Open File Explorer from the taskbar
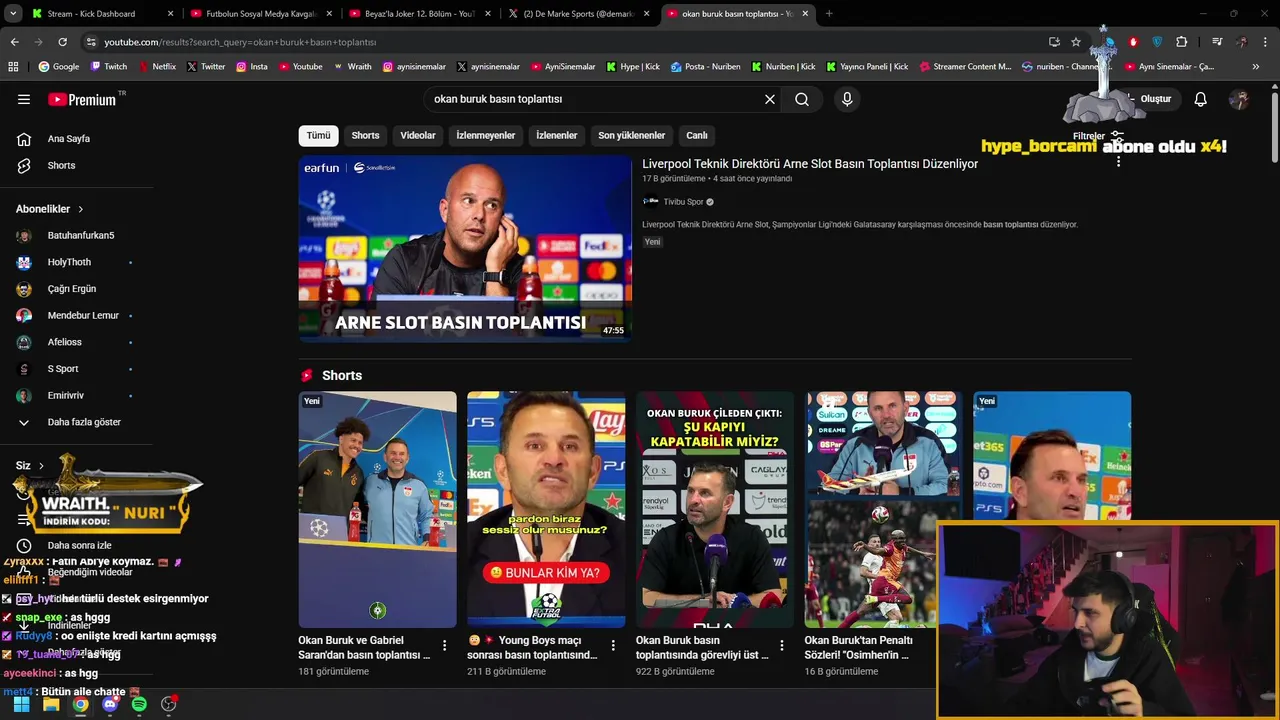 (x=51, y=704)
